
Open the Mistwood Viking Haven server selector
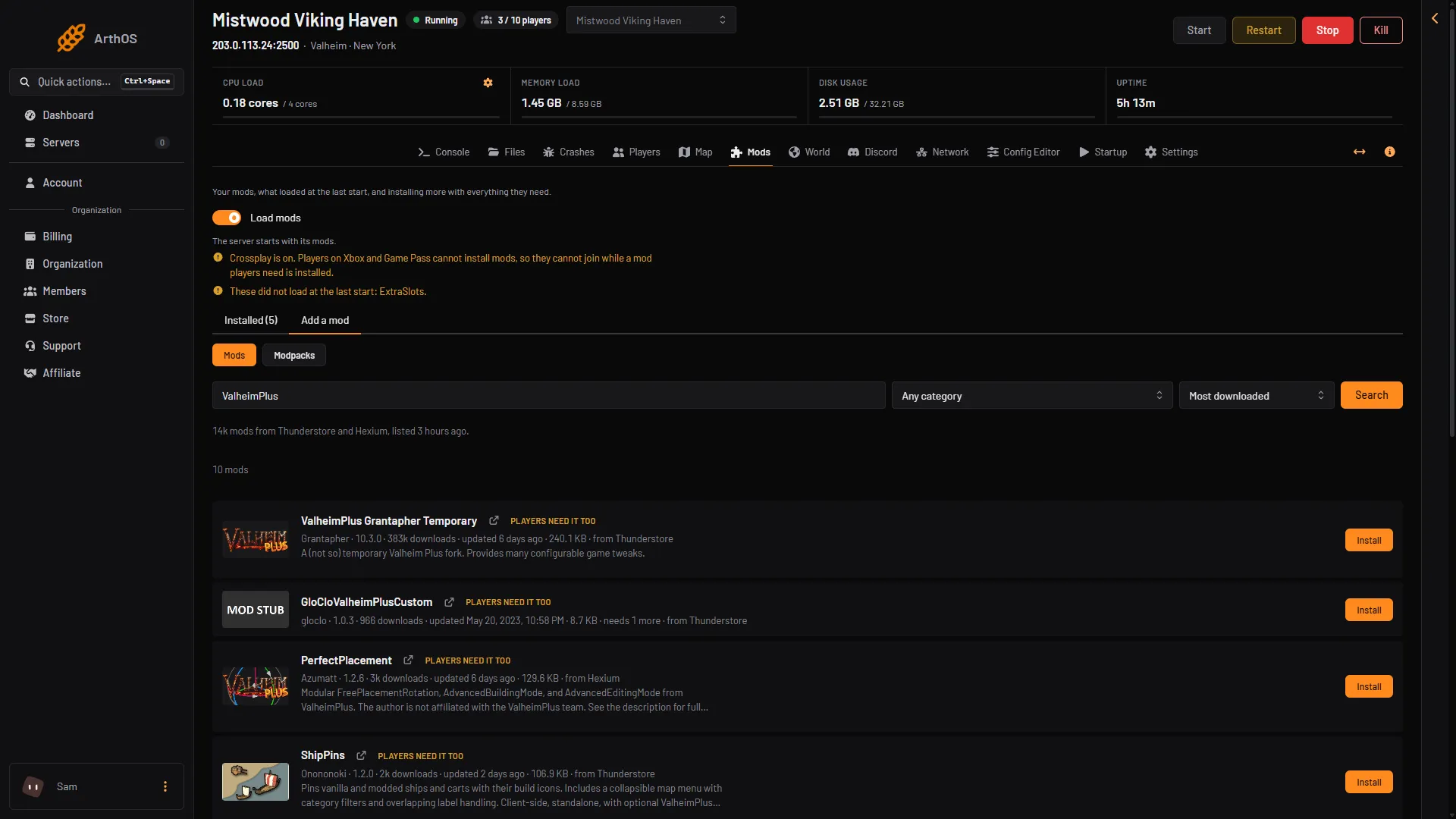click(x=651, y=20)
